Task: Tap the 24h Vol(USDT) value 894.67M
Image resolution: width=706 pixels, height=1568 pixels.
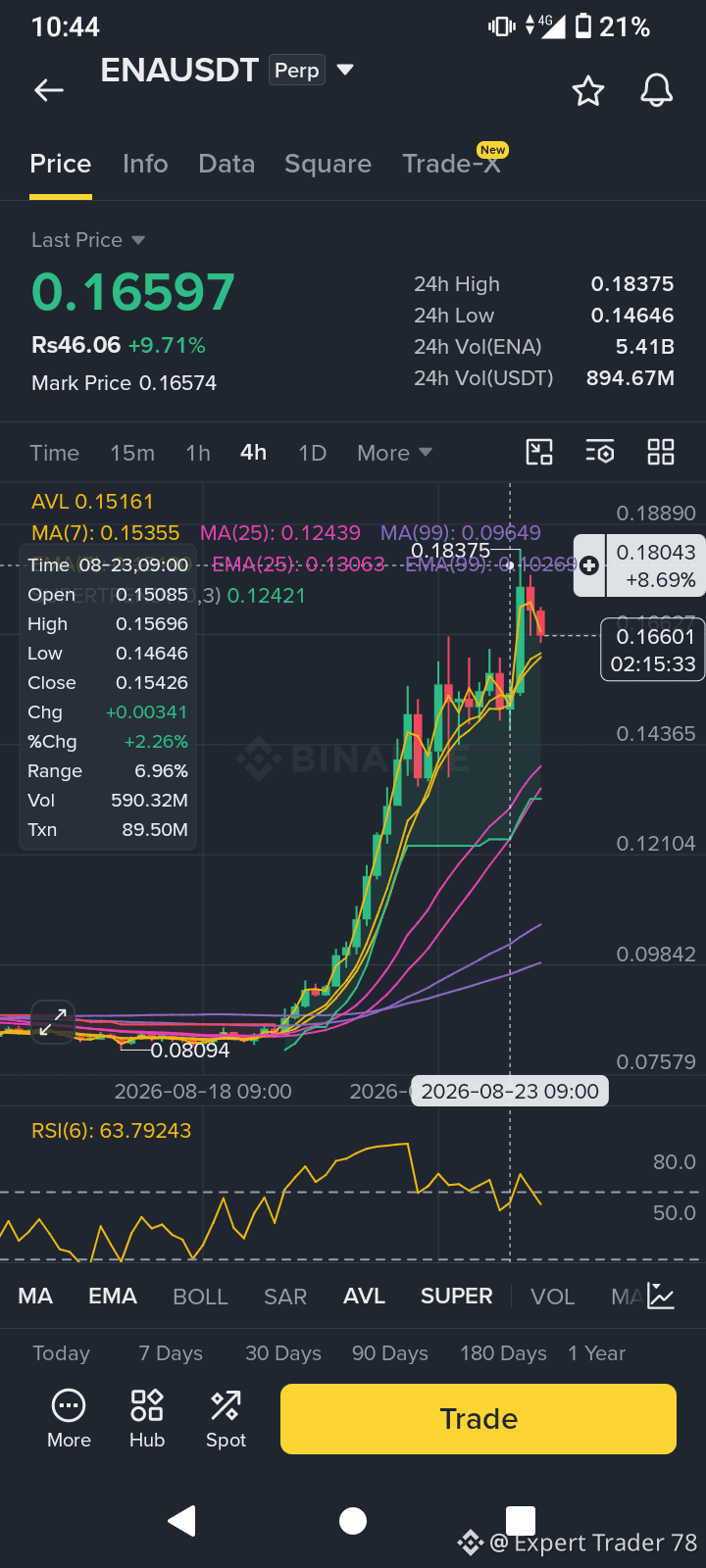Action: tap(630, 378)
